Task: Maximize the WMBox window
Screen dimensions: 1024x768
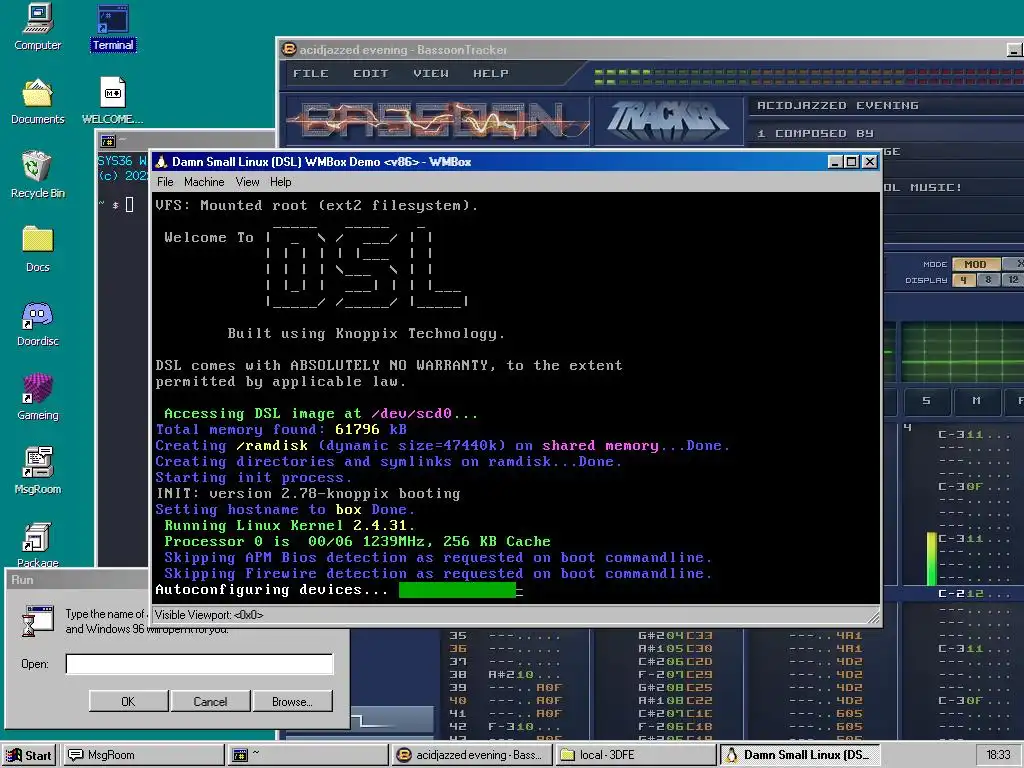Action: click(852, 161)
